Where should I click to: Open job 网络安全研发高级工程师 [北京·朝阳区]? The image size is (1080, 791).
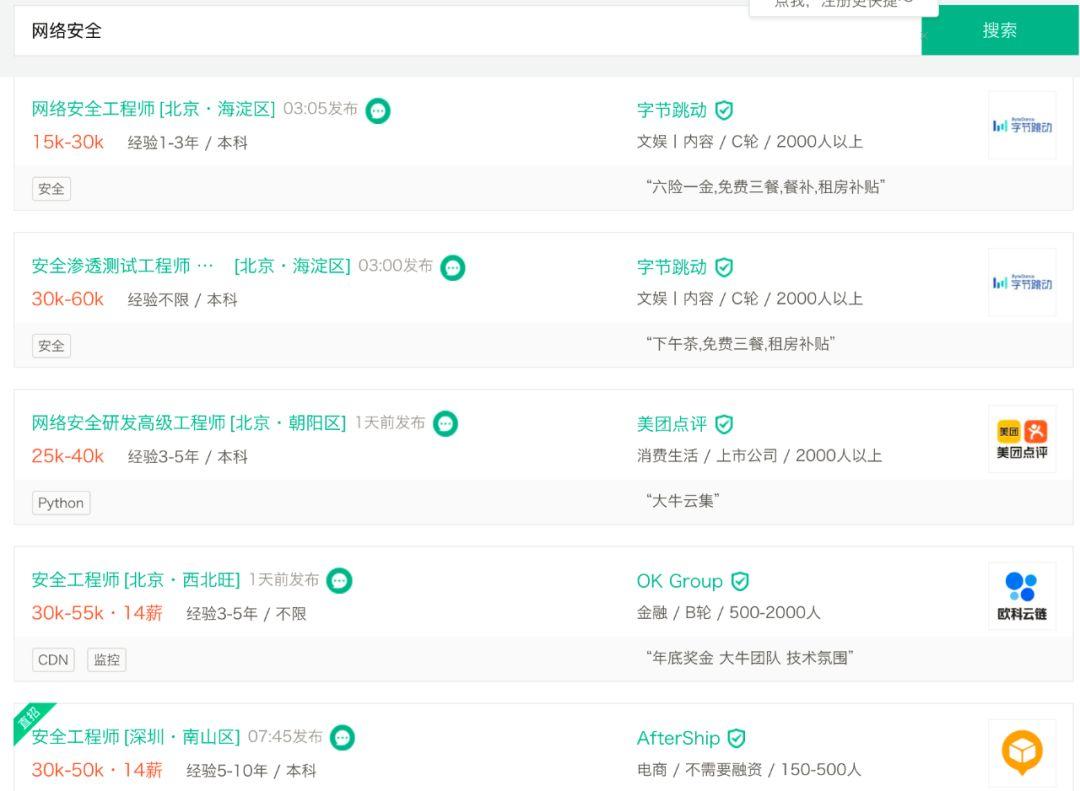(189, 423)
